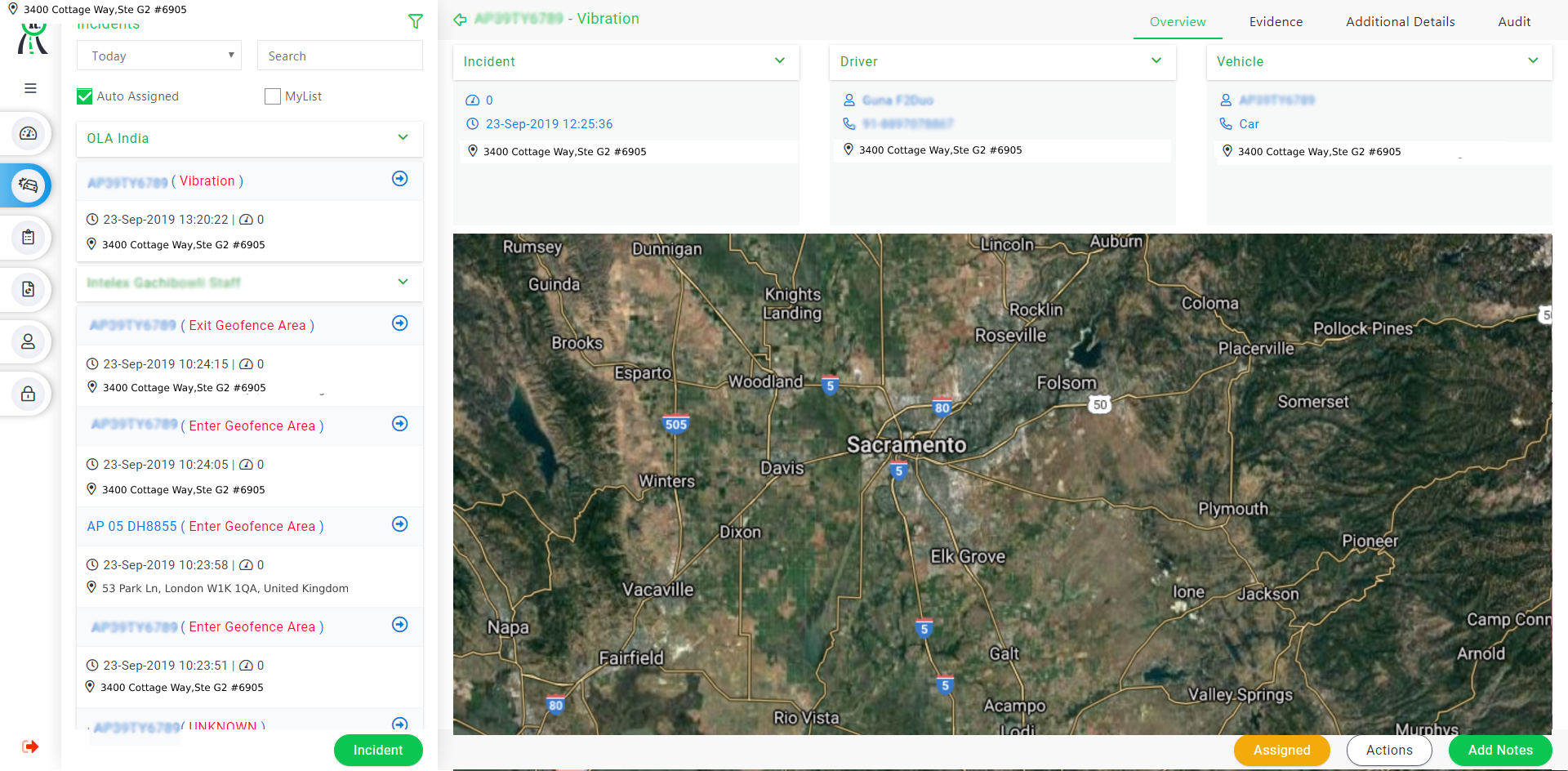
Task: Open the Actions button
Action: pyautogui.click(x=1389, y=750)
